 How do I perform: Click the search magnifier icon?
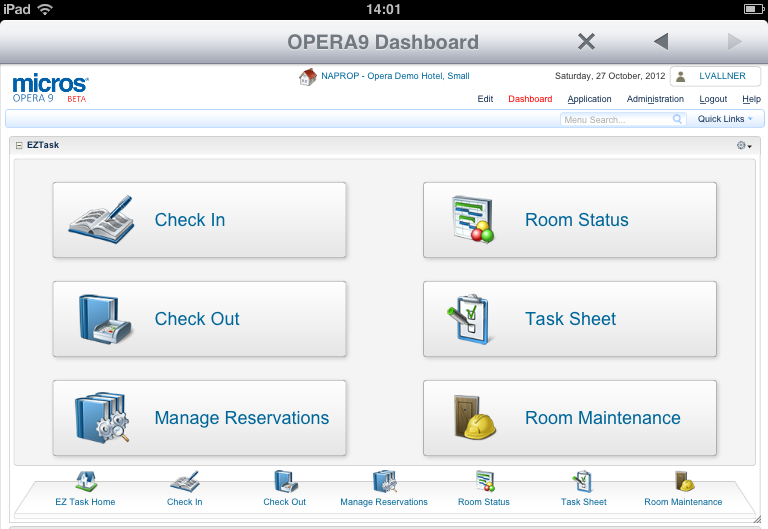(x=677, y=119)
